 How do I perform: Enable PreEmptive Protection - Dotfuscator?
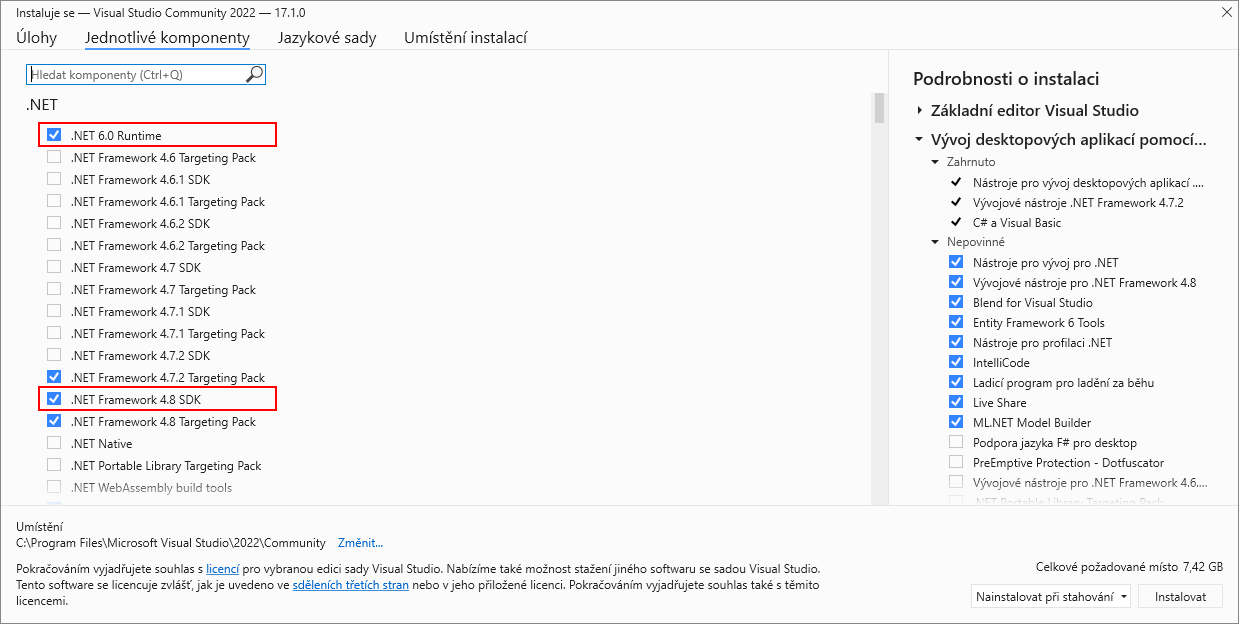pyautogui.click(x=956, y=462)
